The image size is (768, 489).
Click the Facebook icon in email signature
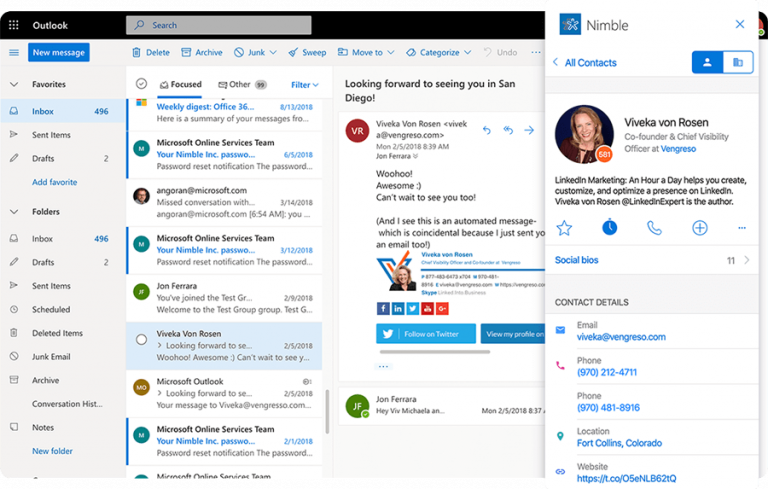383,308
